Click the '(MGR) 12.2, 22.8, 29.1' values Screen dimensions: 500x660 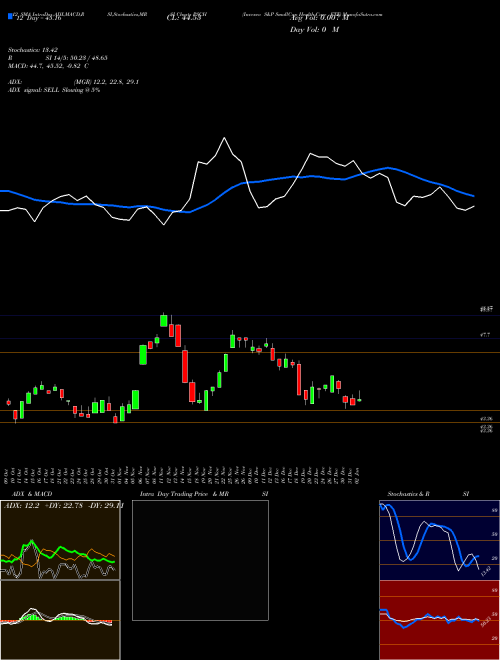pos(106,82)
